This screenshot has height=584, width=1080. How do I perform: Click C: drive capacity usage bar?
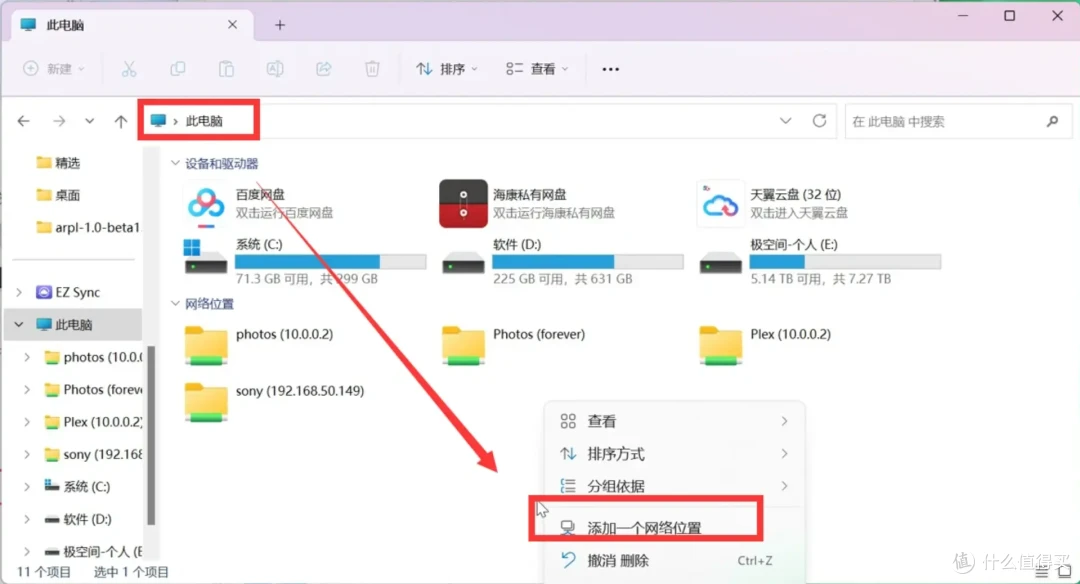pyautogui.click(x=331, y=262)
